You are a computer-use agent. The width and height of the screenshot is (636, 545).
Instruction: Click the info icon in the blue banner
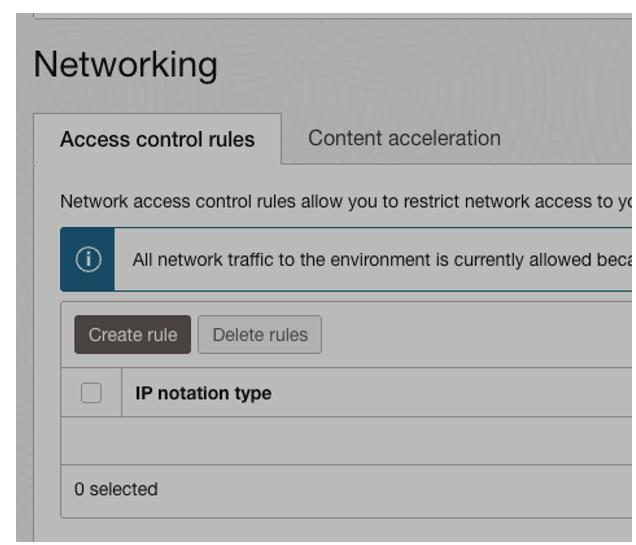[88, 260]
